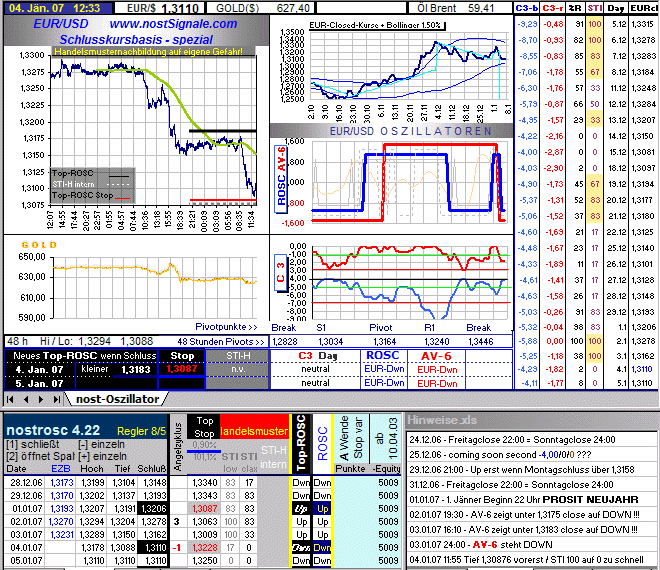Select the nost-Oszillator sheet tab
Viewport: 660px width, 570px height.
(x=117, y=399)
